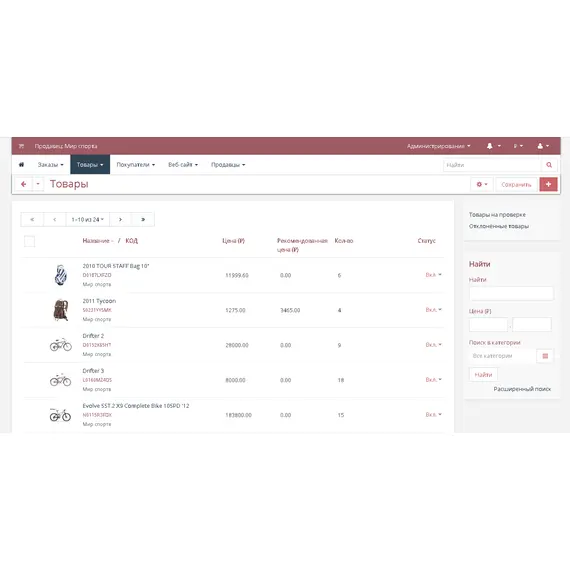Open product Drifter 3

pos(93,371)
